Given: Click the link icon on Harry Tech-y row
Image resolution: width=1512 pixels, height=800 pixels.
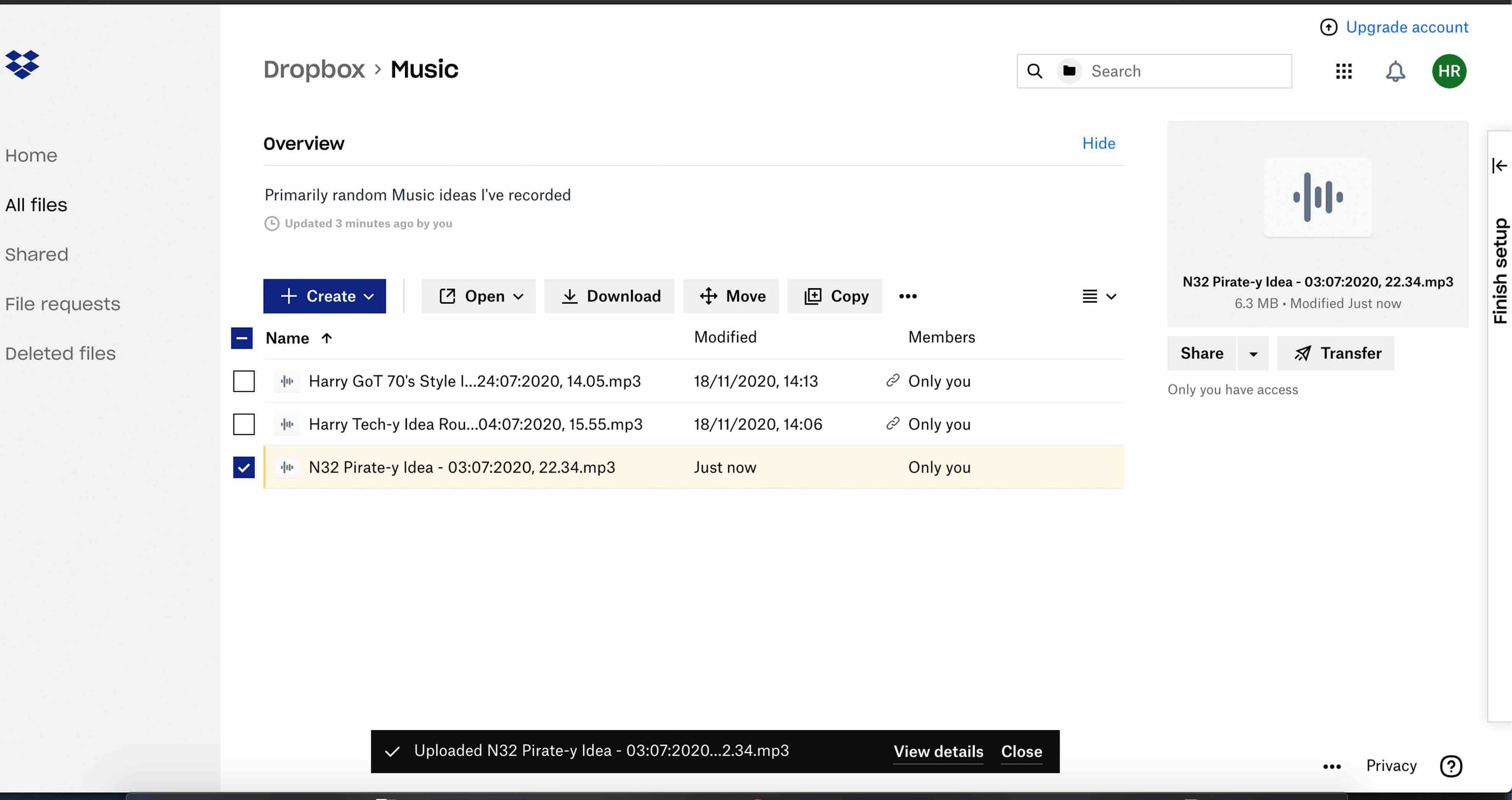Looking at the screenshot, I should click(x=893, y=423).
